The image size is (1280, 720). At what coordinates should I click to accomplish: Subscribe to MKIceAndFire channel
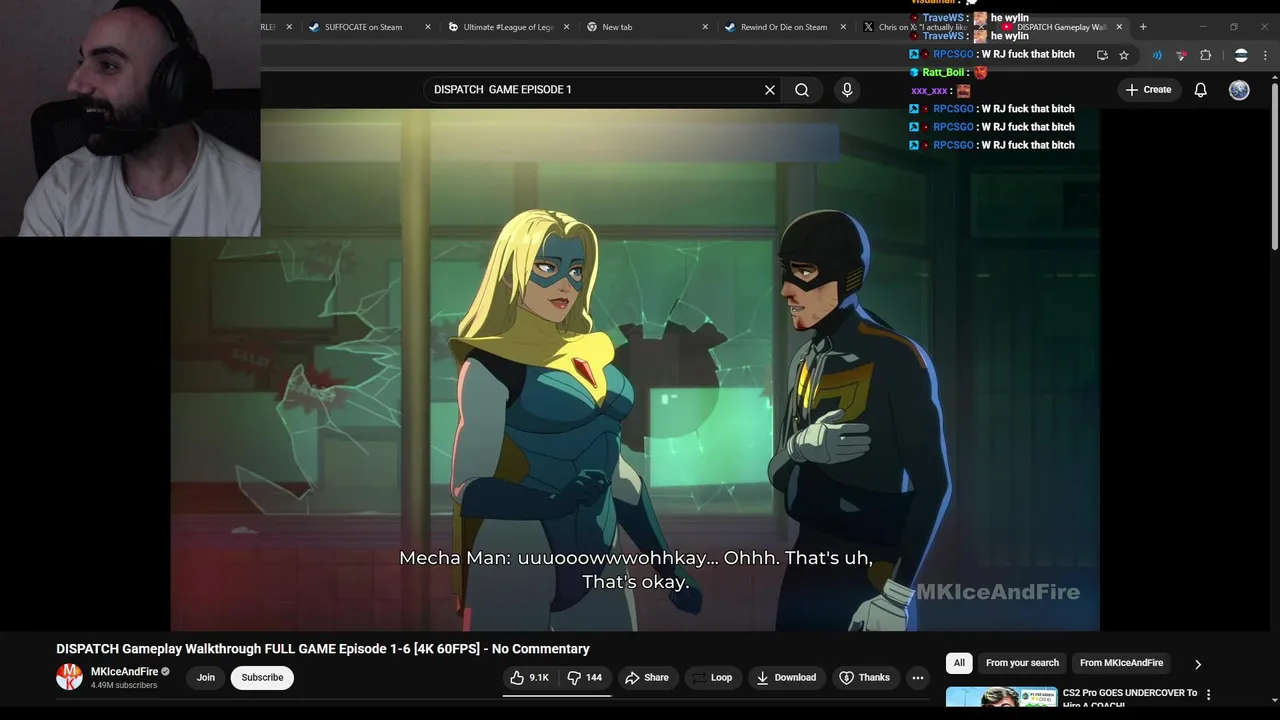(x=262, y=678)
